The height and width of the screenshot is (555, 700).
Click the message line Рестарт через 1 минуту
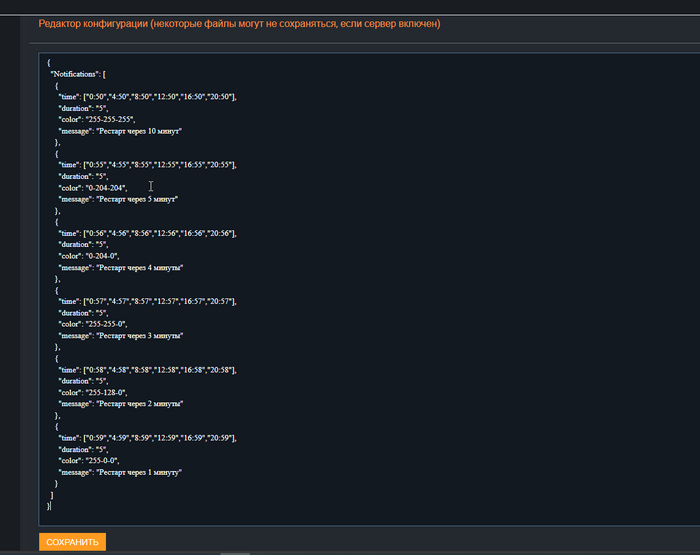click(137, 471)
